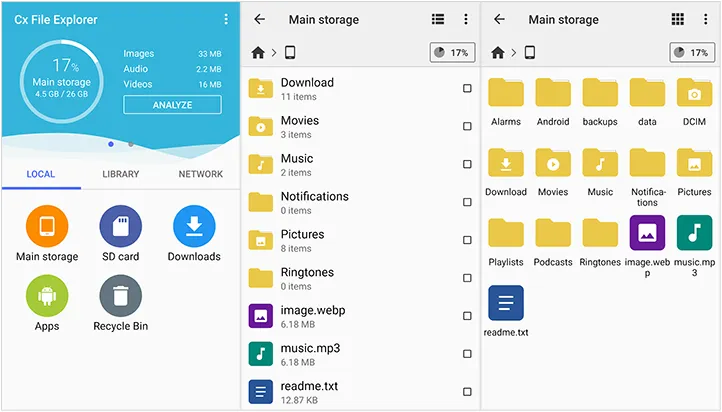Switch view using the list view icon
This screenshot has width=722, height=412.
(438, 19)
